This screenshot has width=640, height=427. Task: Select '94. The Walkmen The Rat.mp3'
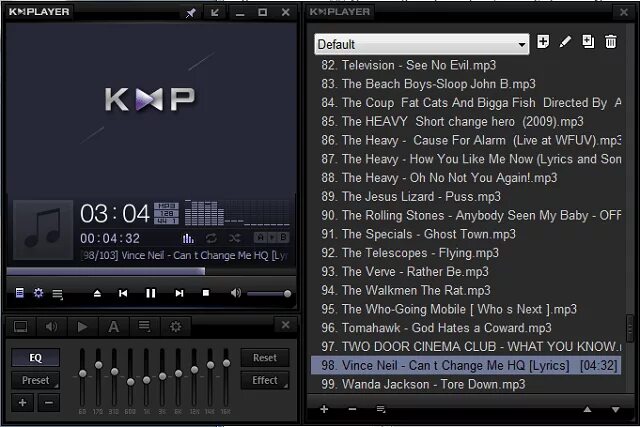coord(466,291)
